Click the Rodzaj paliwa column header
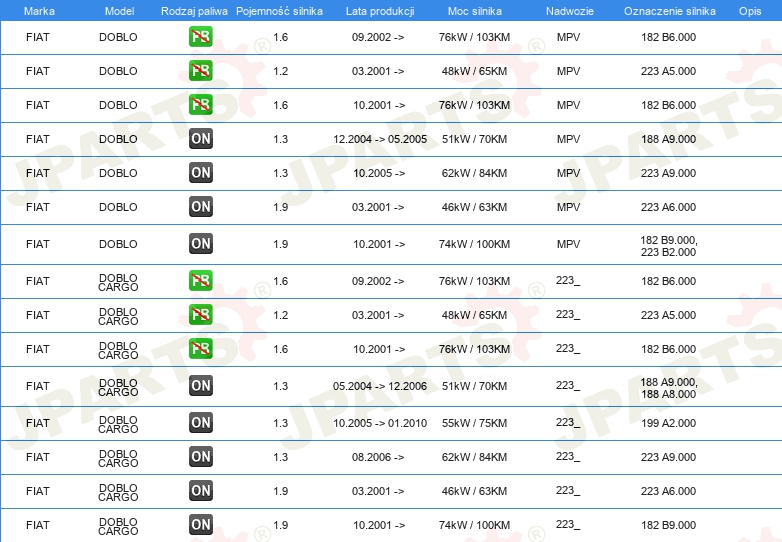 point(194,11)
